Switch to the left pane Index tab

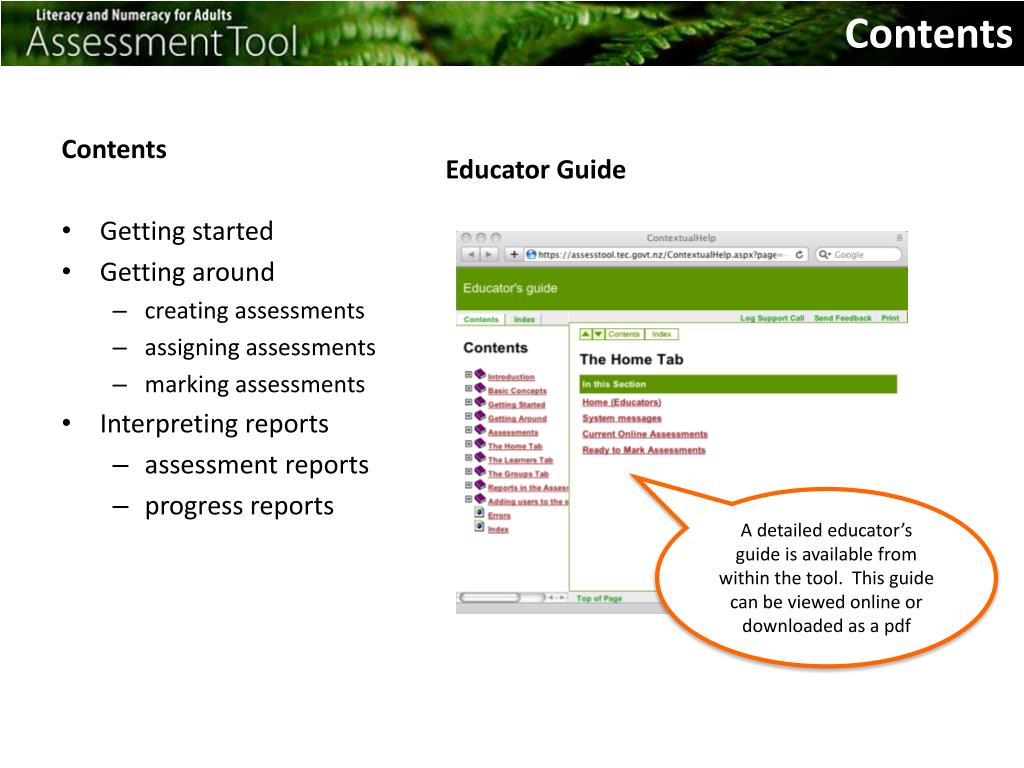point(524,319)
